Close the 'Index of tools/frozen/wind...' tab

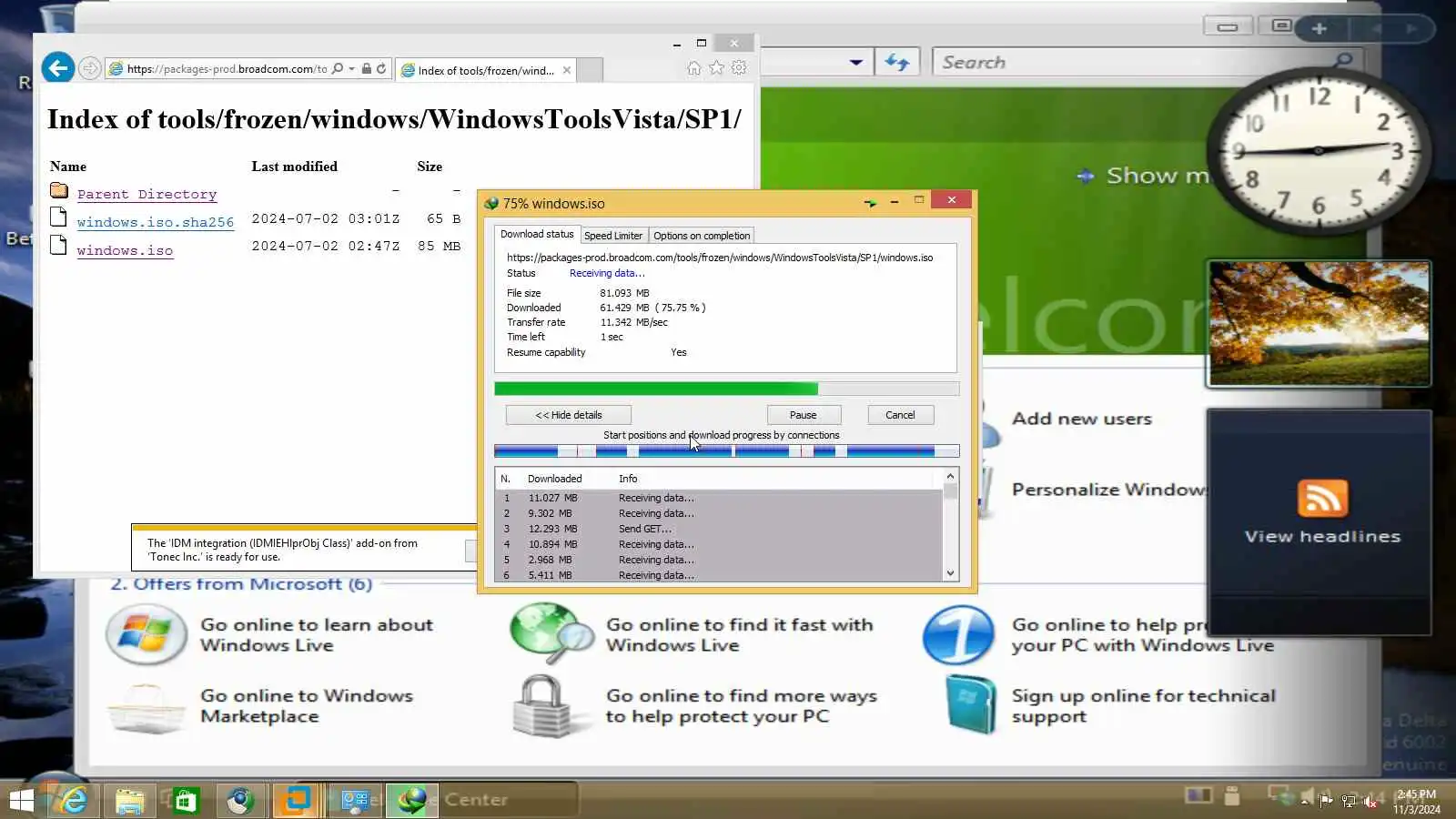pyautogui.click(x=567, y=70)
